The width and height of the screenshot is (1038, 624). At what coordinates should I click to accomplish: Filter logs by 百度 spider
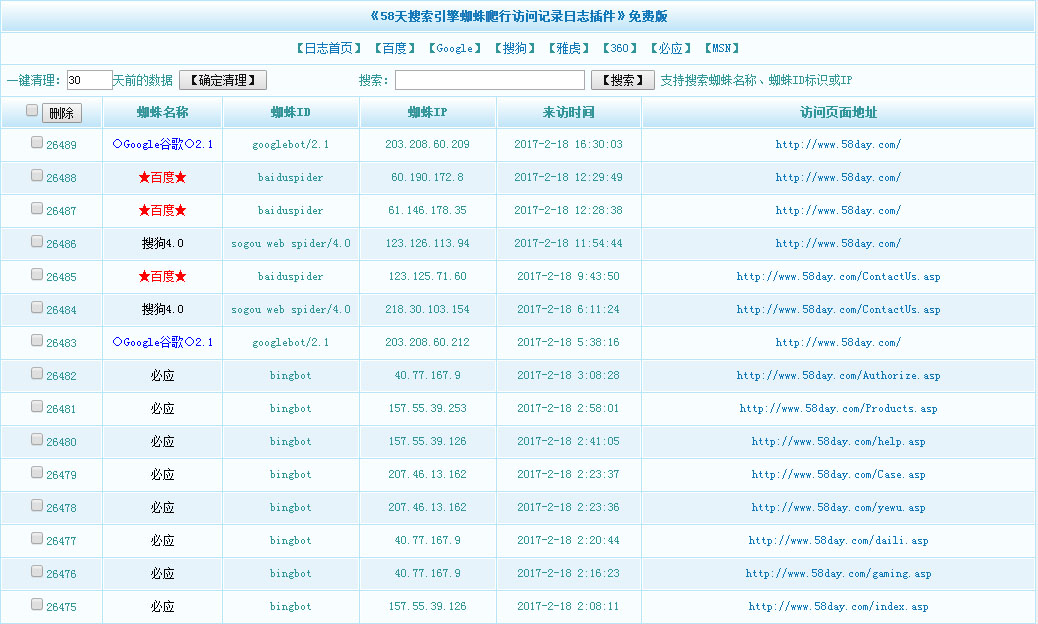[x=395, y=48]
